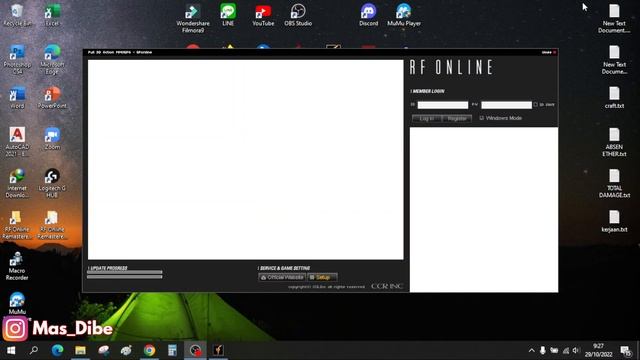Viewport: 640px width, 360px height.
Task: Open Chrome from the taskbar
Action: pyautogui.click(x=149, y=350)
